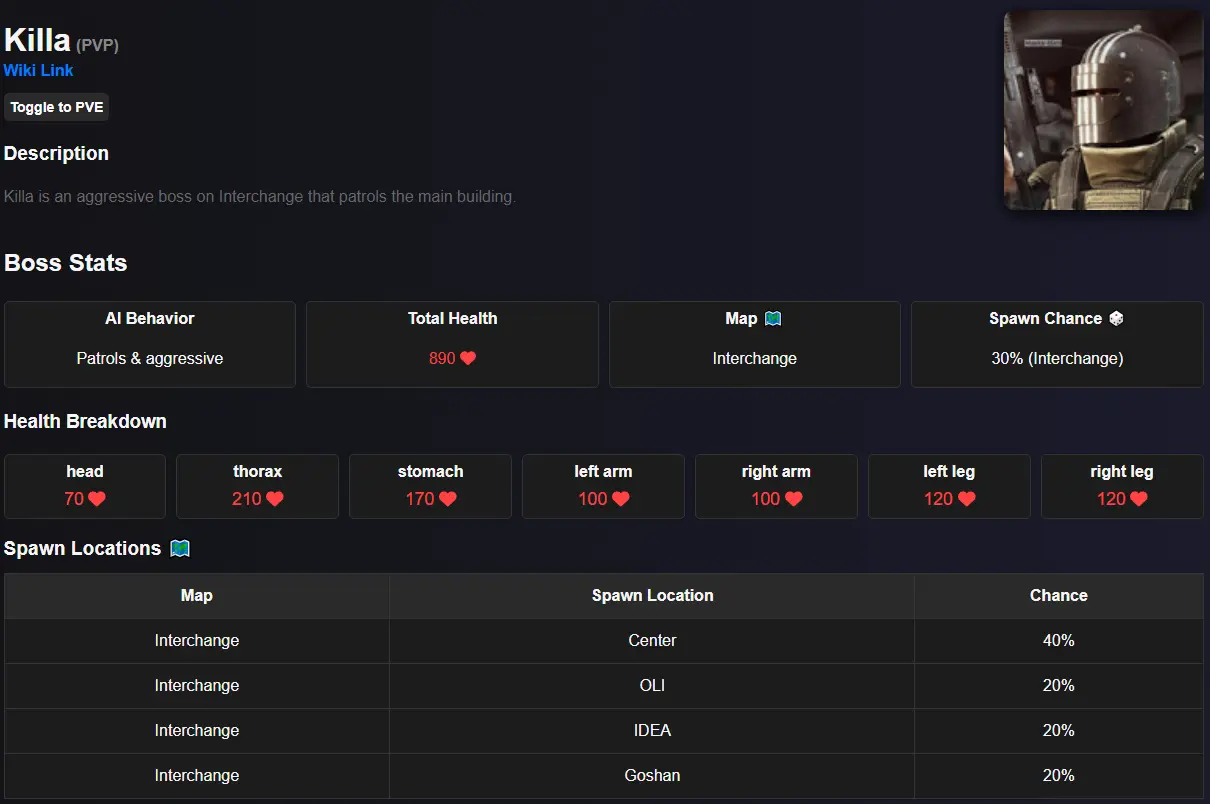Click the heart beside left arm health
Image resolution: width=1210 pixels, height=804 pixels.
tap(619, 498)
